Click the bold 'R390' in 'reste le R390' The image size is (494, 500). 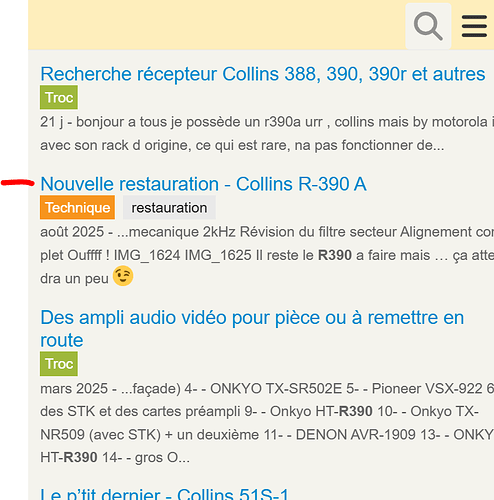tap(335, 255)
